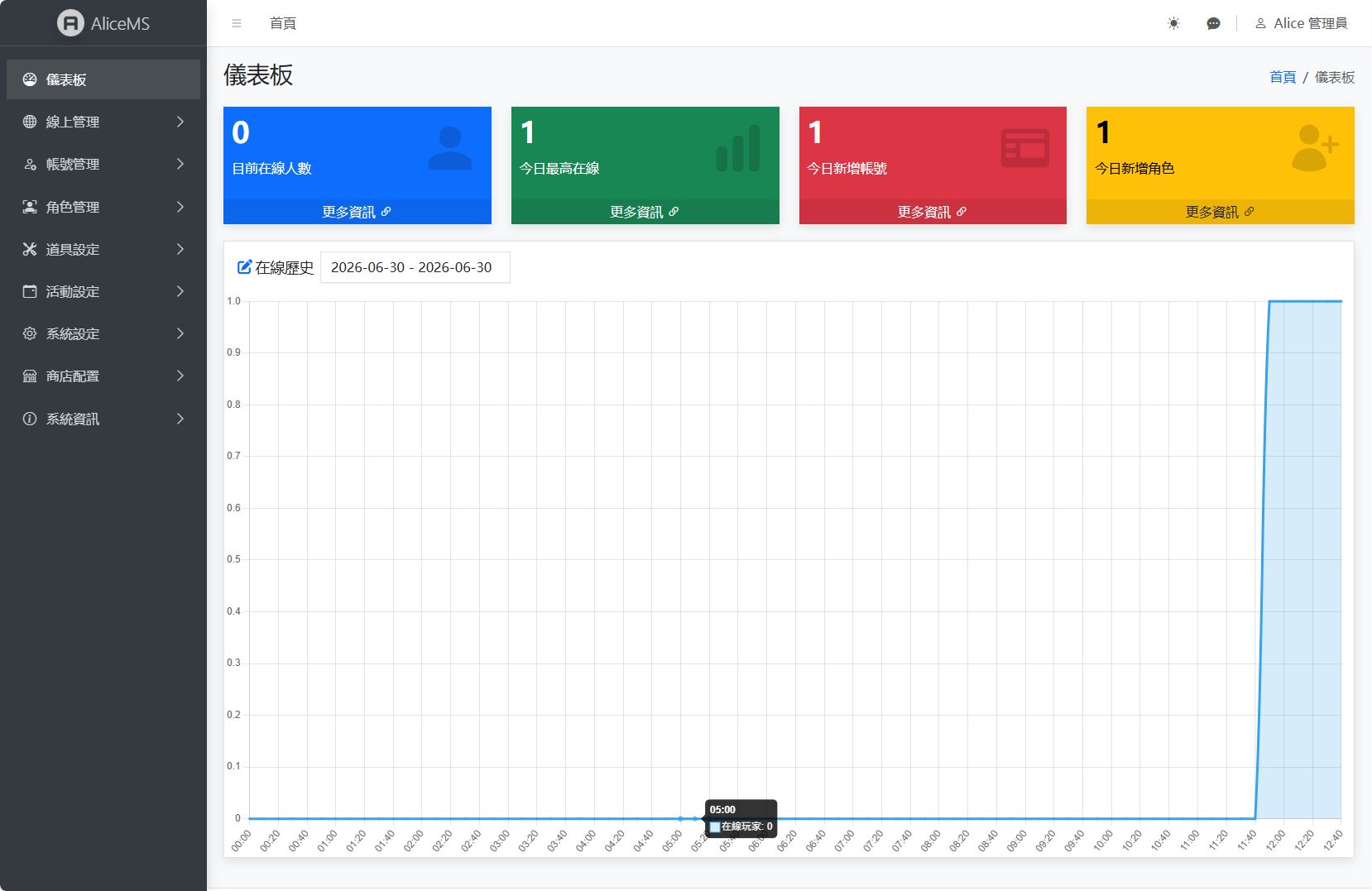
Task: Expand the 系統資訊 chevron
Action: tap(180, 419)
